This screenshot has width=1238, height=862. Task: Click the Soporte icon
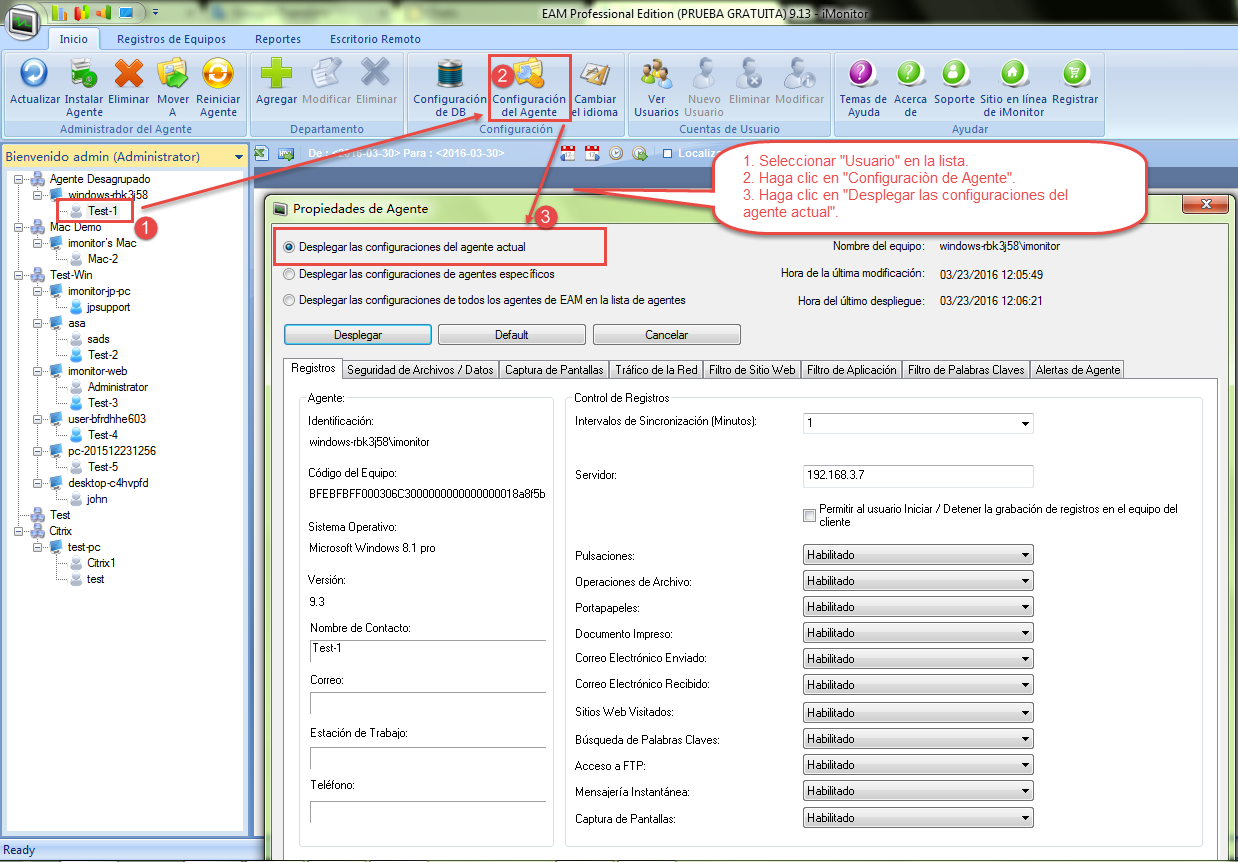[954, 73]
